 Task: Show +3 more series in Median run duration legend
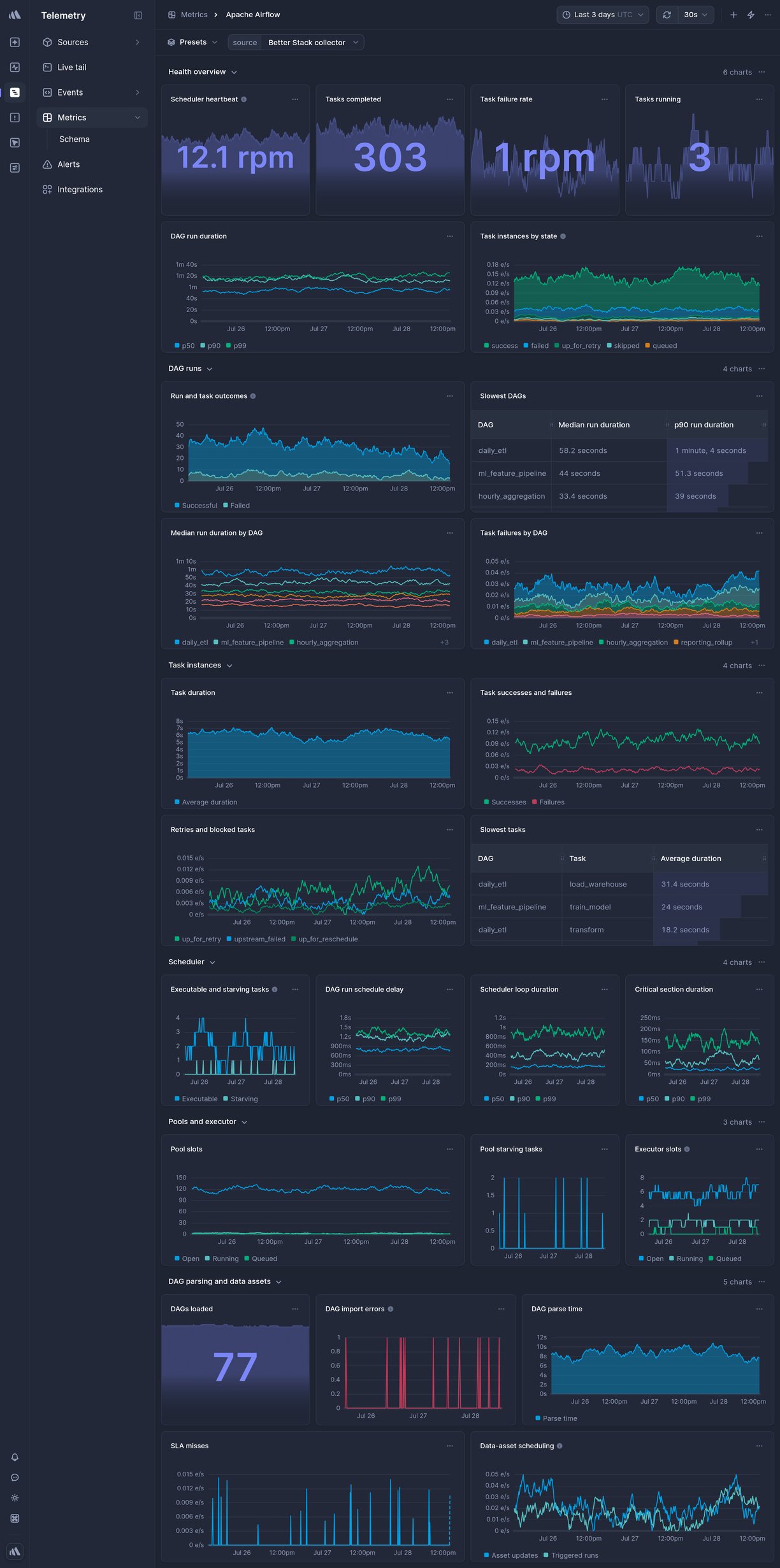click(444, 643)
